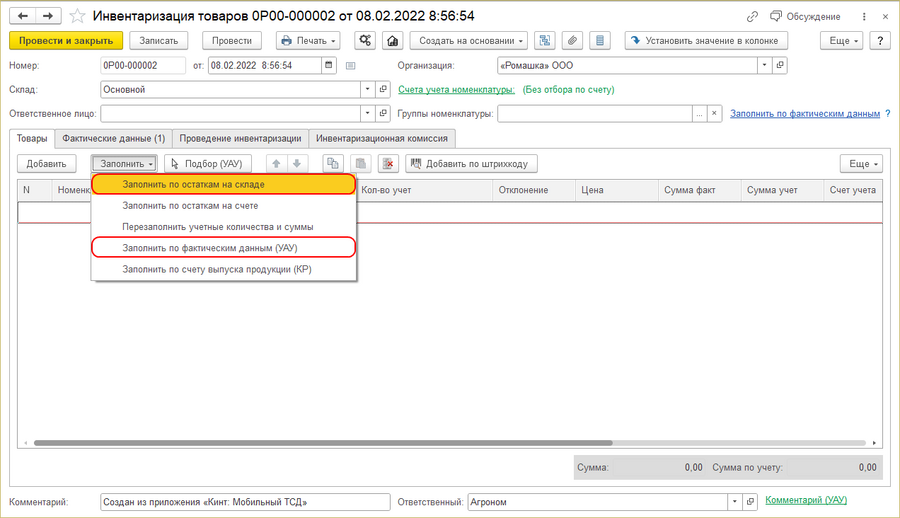The height and width of the screenshot is (518, 900).
Task: Move row up arrow icon
Action: (276, 164)
